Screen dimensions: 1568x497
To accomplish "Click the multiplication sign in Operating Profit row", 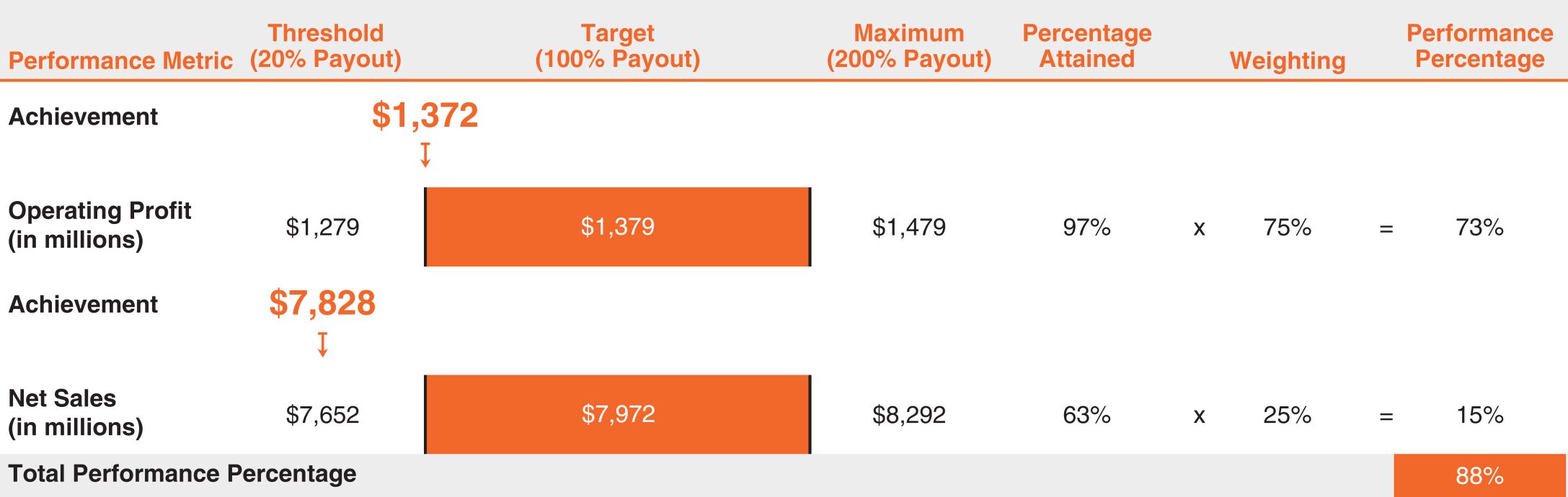I will point(1199,228).
